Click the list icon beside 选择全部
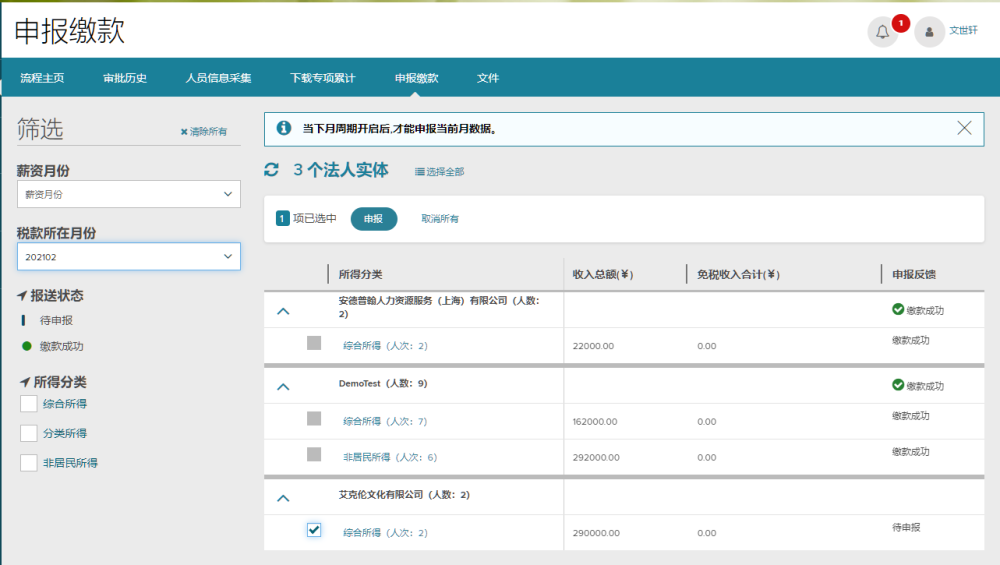Image resolution: width=1000 pixels, height=565 pixels. (x=420, y=172)
